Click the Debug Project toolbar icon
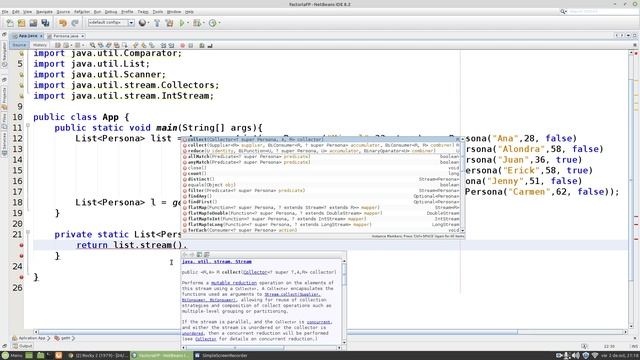Image resolution: width=640 pixels, height=360 pixels. tap(197, 23)
